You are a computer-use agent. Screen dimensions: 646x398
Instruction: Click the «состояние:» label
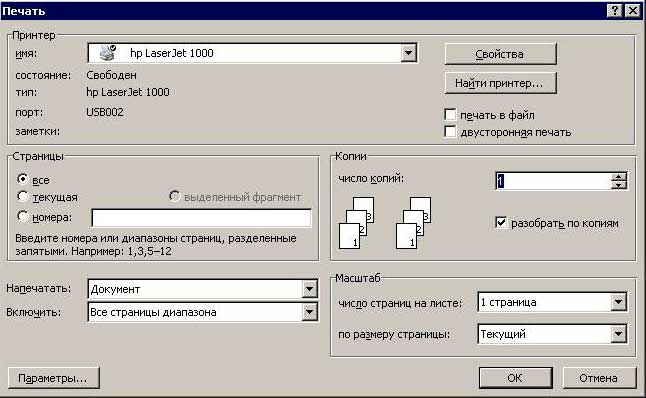(x=43, y=75)
